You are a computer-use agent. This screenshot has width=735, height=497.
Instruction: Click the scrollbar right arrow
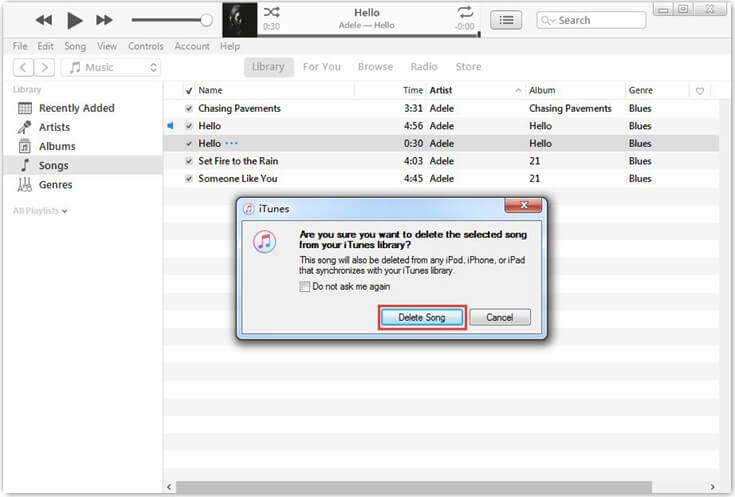pyautogui.click(x=712, y=487)
